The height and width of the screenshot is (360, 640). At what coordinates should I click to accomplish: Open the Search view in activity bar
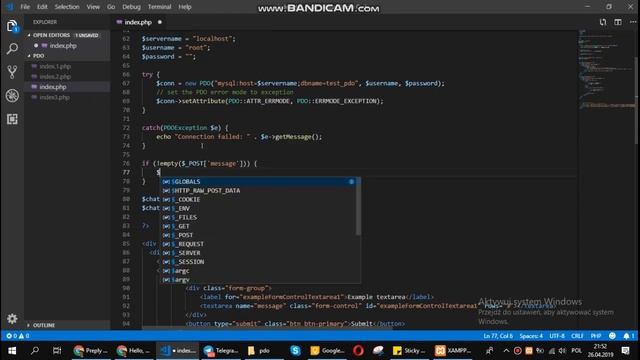[12, 49]
